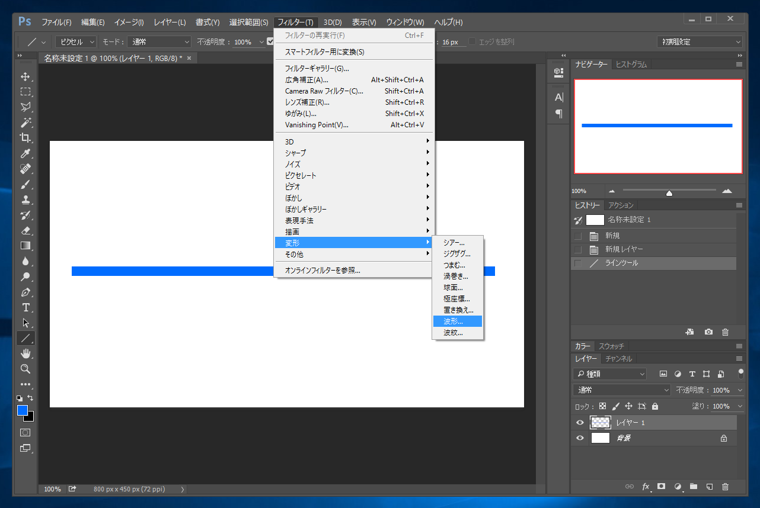Set history brush source at 新規レイヤー
The width and height of the screenshot is (760, 508).
(x=578, y=250)
